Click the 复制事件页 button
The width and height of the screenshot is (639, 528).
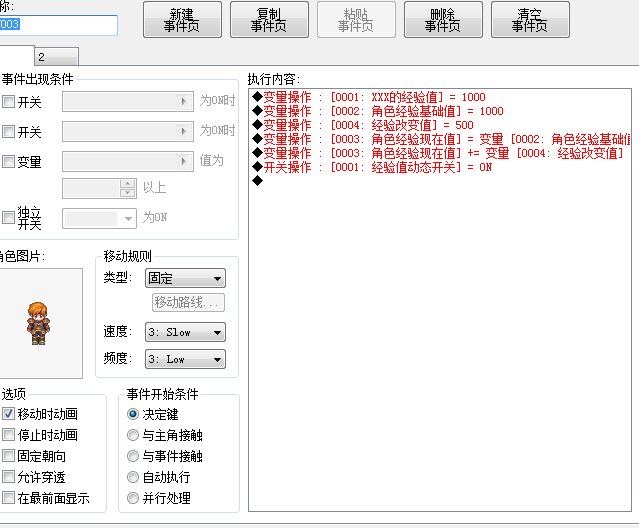pos(269,20)
